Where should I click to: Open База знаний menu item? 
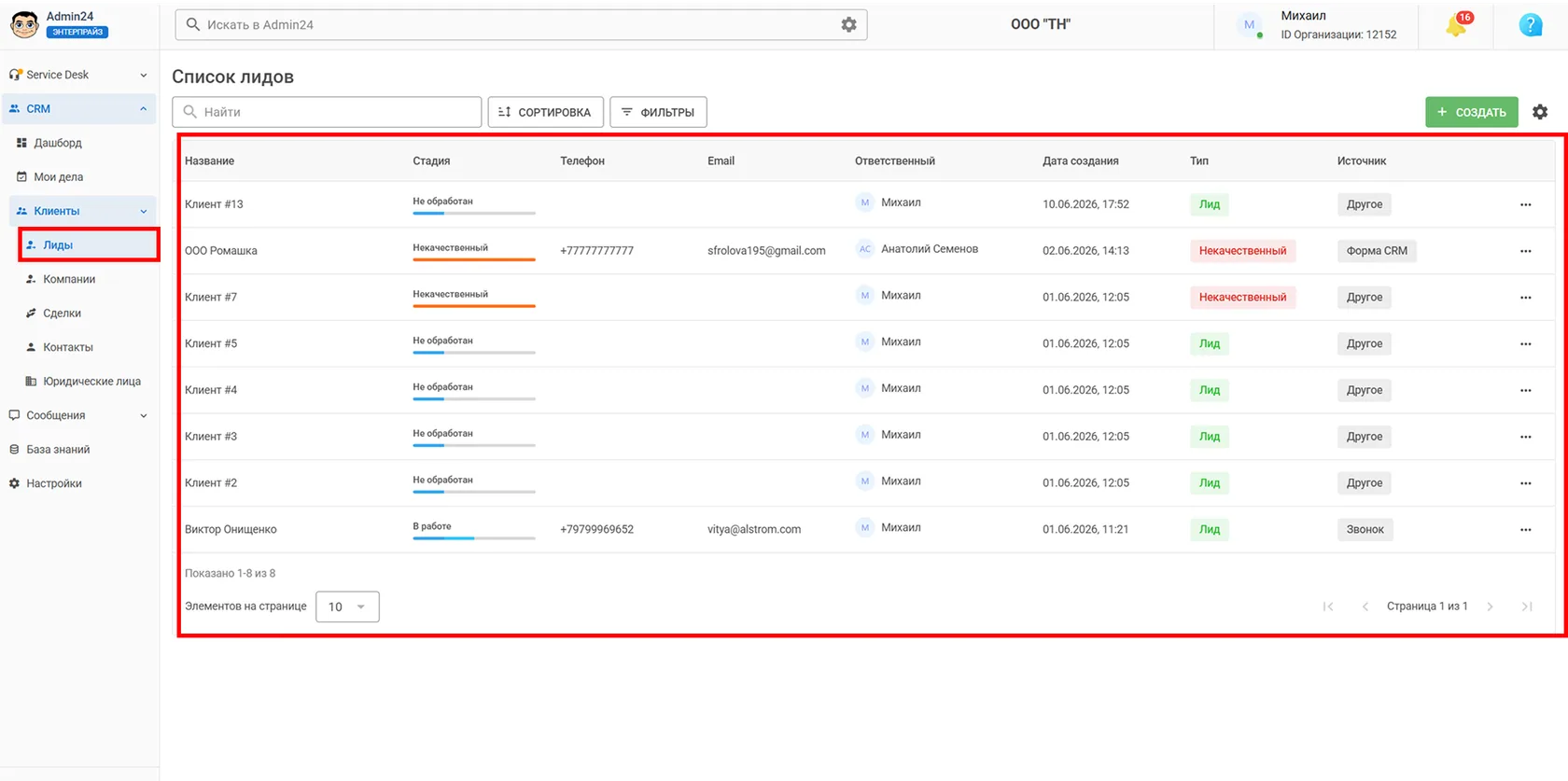(58, 450)
